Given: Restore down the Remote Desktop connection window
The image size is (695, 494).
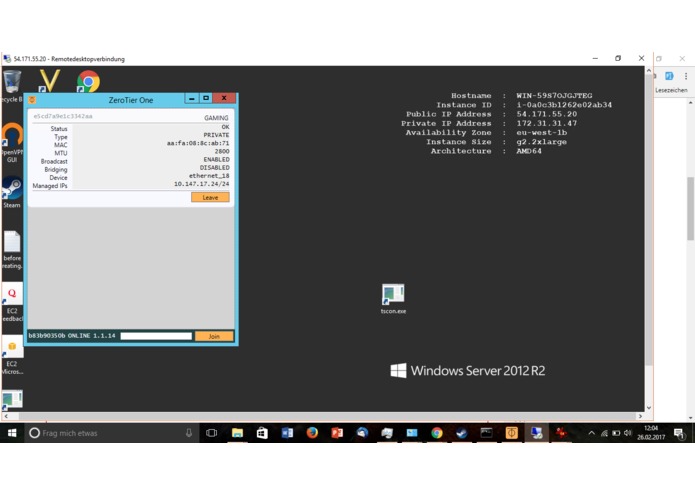Looking at the screenshot, I should coord(618,58).
